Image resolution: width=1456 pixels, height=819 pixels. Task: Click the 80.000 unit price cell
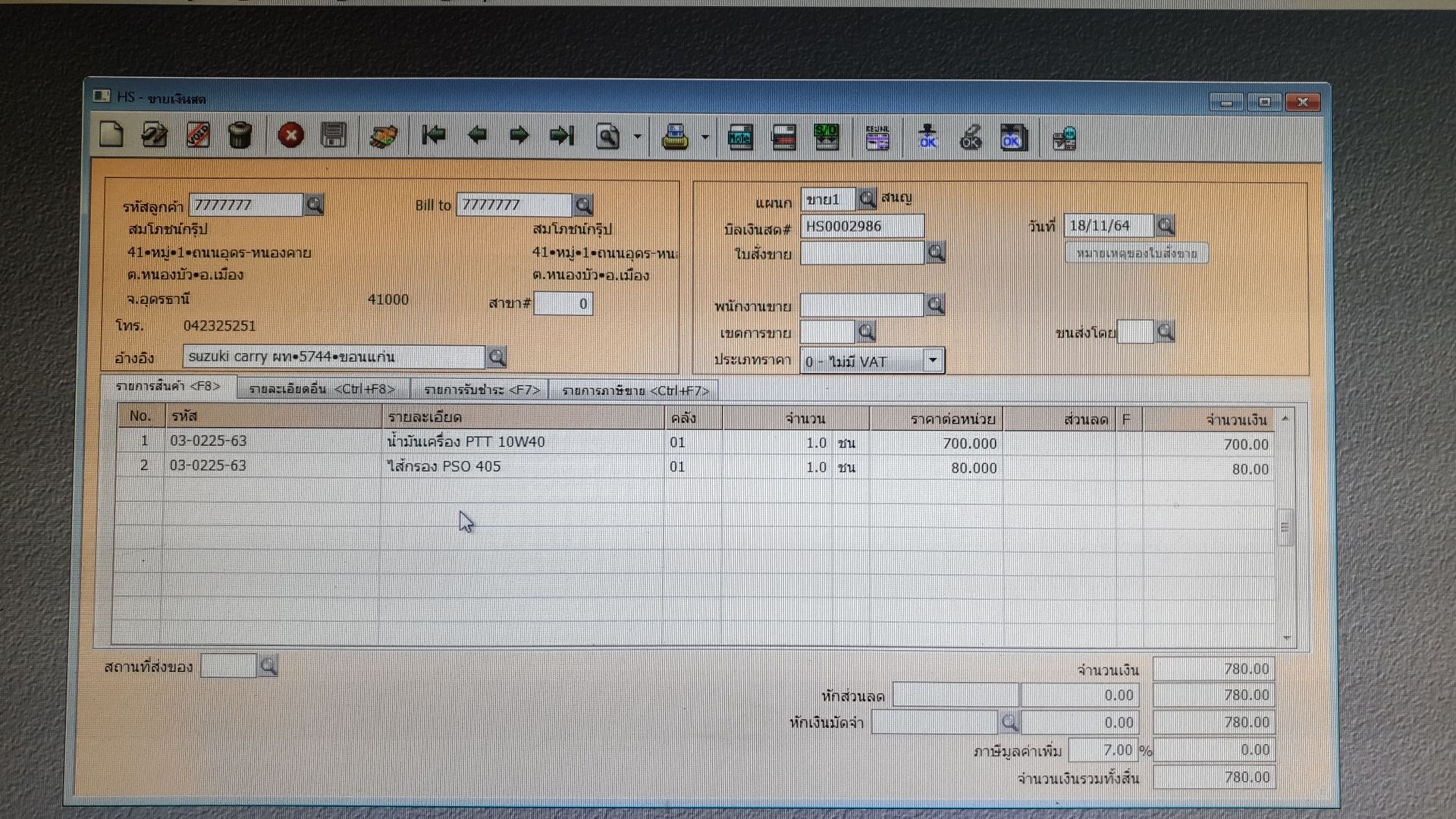pos(937,468)
